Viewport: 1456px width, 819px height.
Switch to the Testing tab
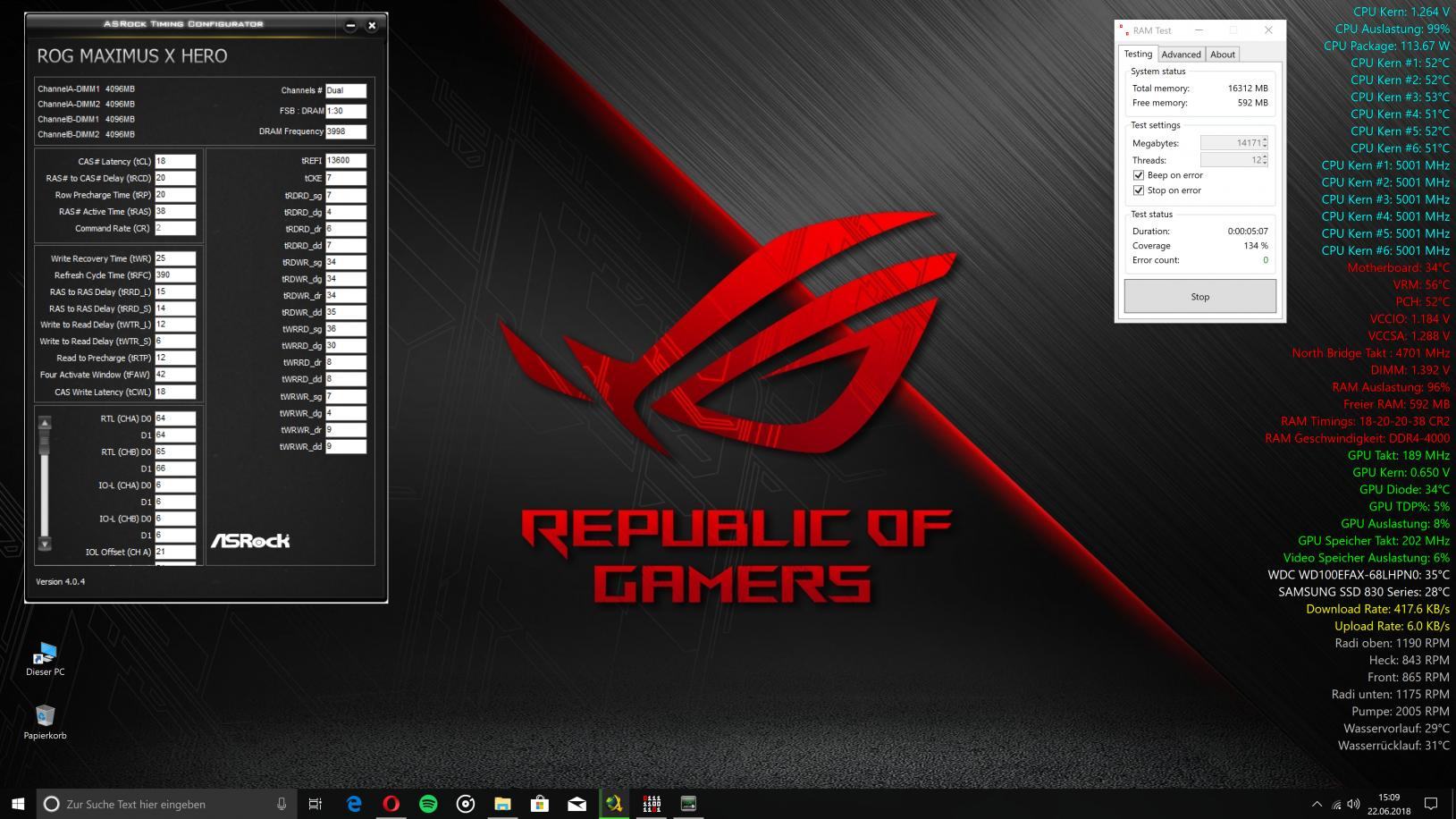[1138, 54]
